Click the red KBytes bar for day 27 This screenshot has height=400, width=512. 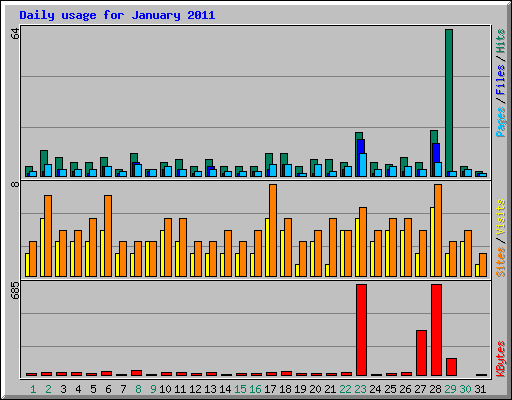click(x=421, y=353)
